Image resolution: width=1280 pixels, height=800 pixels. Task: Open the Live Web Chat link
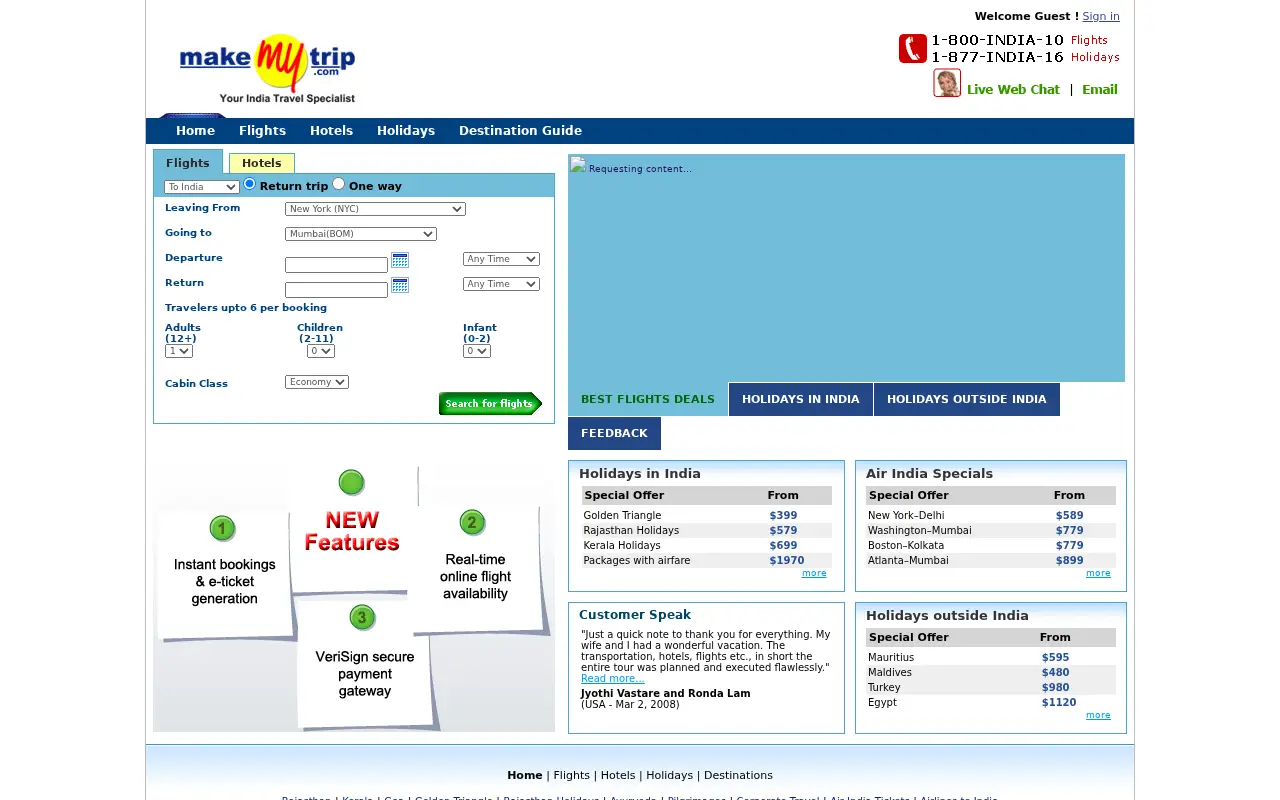coord(1013,89)
